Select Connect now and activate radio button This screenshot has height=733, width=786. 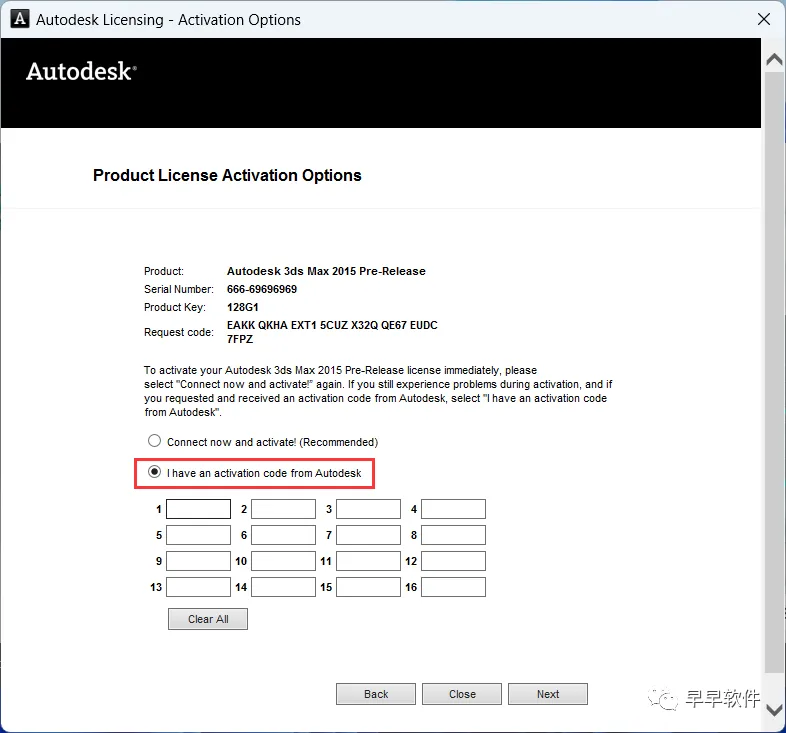[x=154, y=441]
